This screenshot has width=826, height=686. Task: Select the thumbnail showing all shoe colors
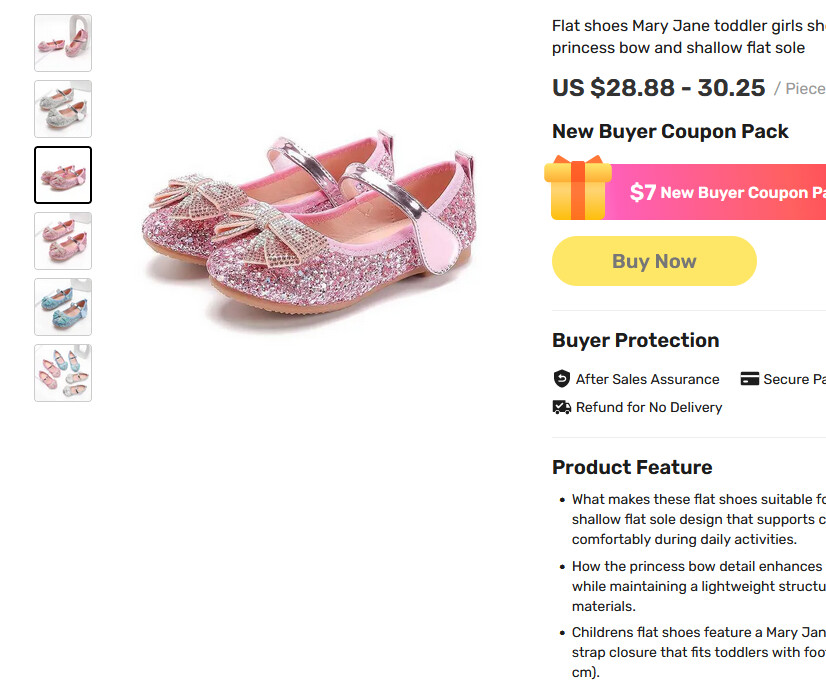(63, 373)
